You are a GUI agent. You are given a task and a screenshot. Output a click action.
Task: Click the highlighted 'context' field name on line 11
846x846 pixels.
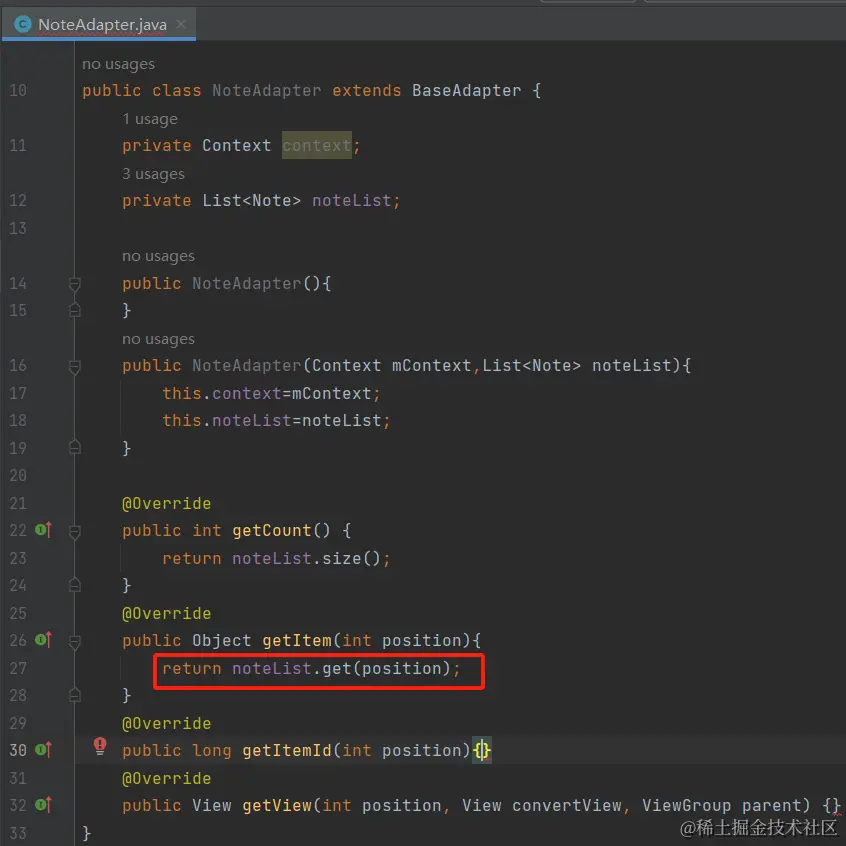(x=317, y=145)
